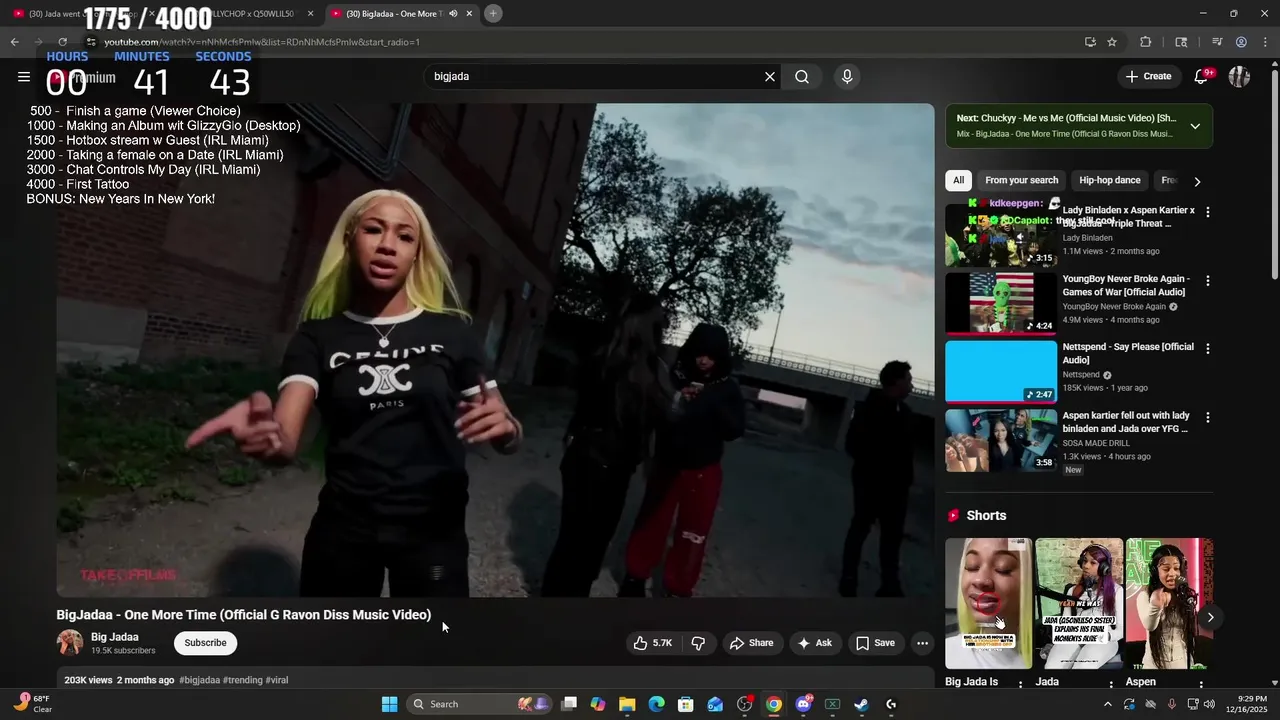This screenshot has width=1280, height=720.
Task: Click the magnifier search button
Action: [x=802, y=77]
